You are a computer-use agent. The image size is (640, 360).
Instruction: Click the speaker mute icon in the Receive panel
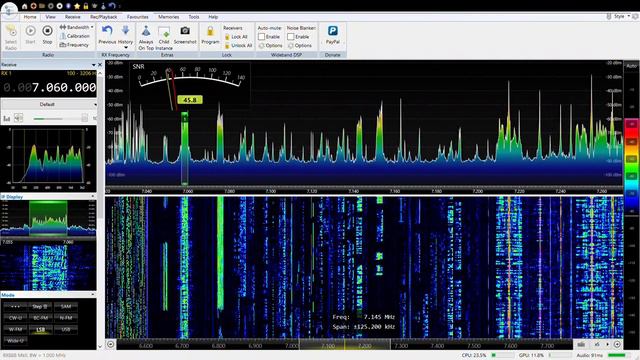pyautogui.click(x=18, y=118)
